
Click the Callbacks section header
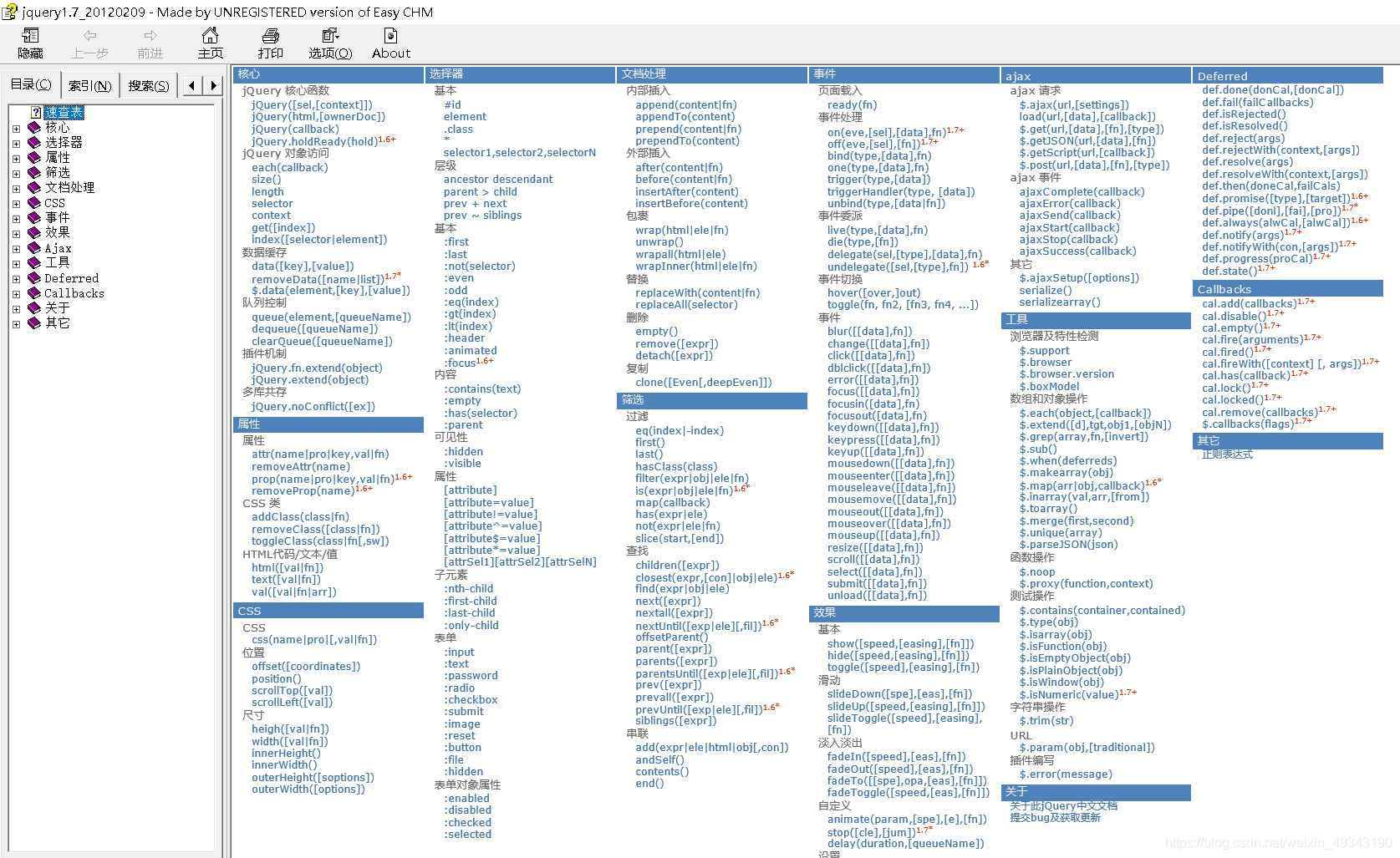coord(1287,288)
